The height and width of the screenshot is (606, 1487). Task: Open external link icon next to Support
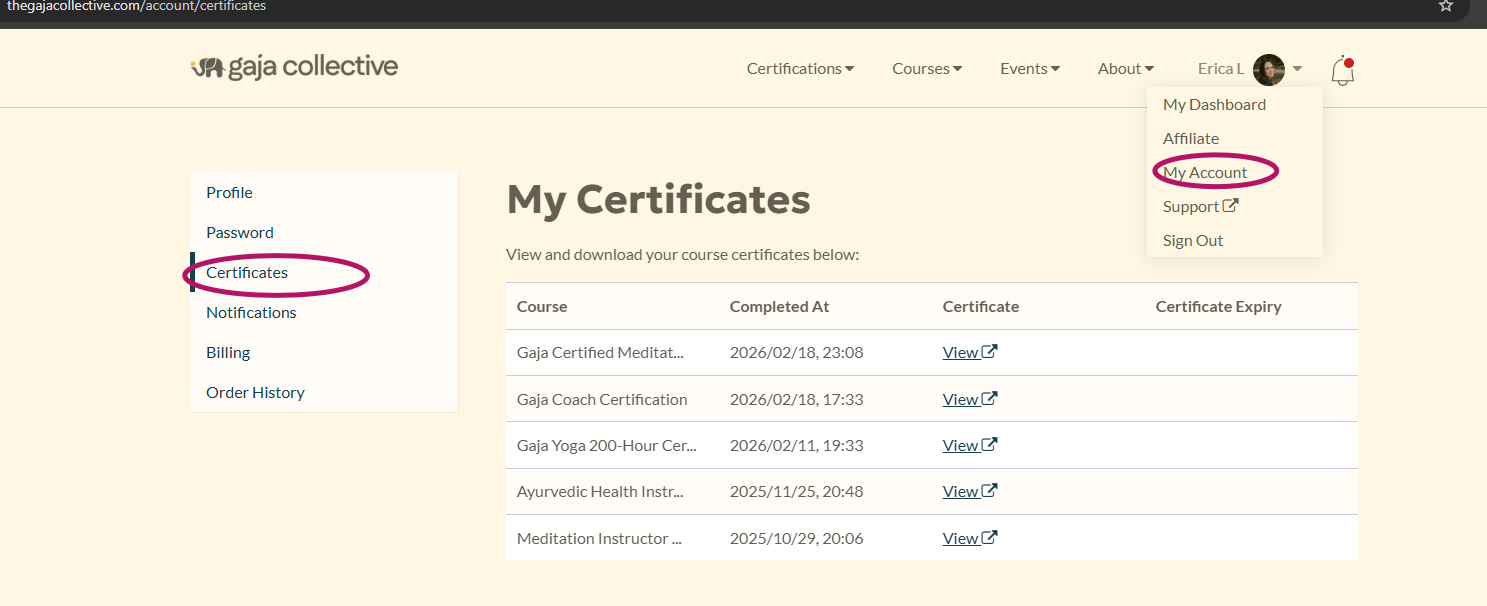click(x=1231, y=206)
